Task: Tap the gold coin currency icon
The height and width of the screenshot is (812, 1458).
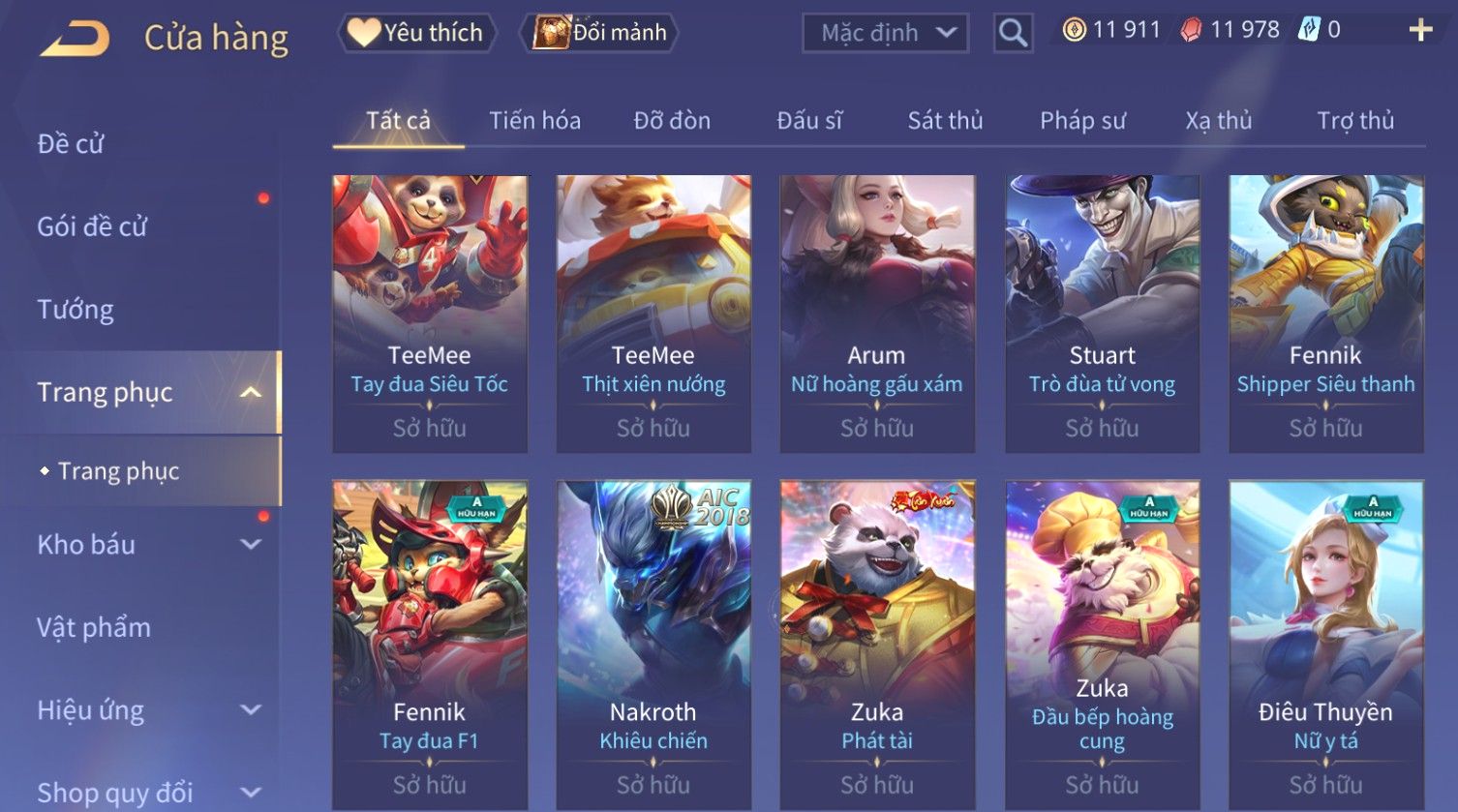Action: pyautogui.click(x=1074, y=30)
